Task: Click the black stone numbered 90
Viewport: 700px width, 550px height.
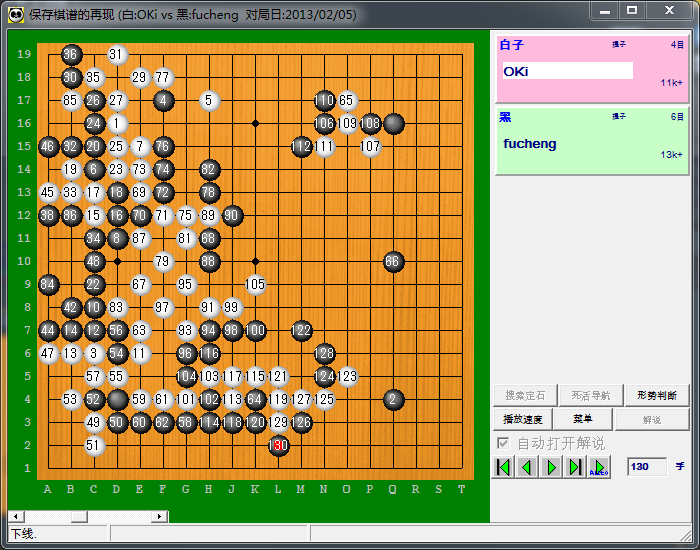Action: click(232, 216)
